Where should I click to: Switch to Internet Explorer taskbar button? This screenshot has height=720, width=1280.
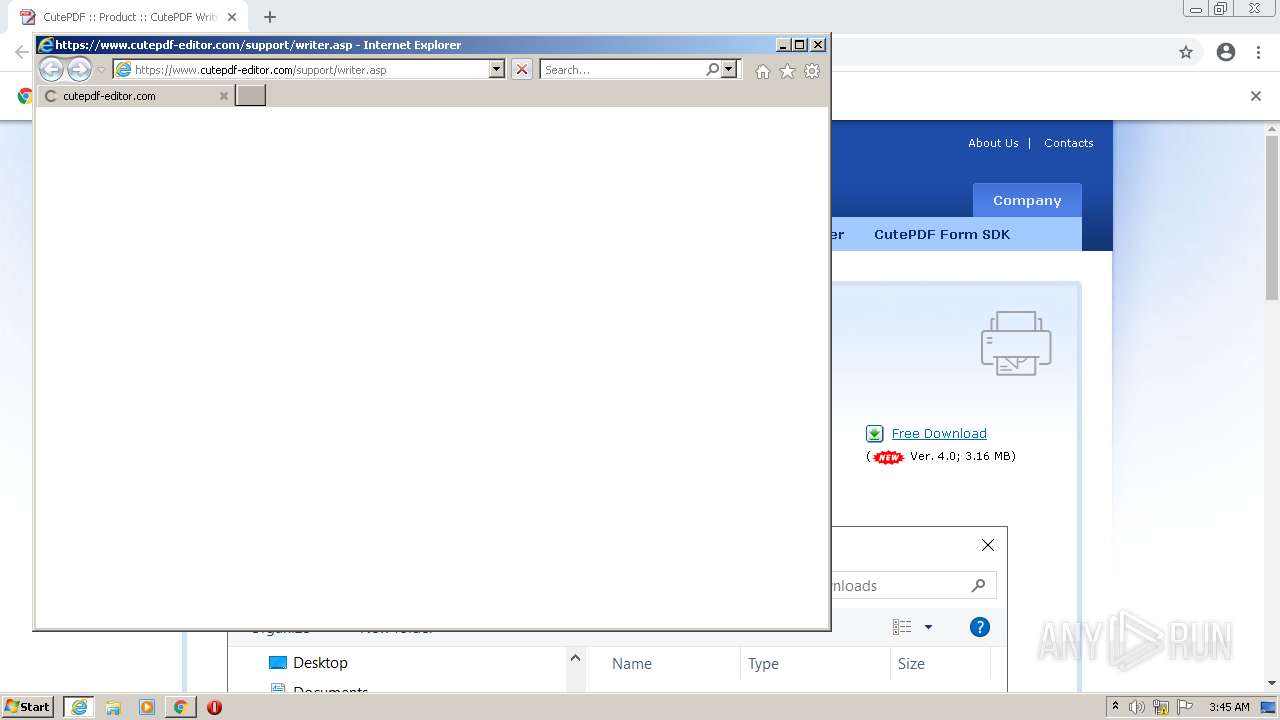pyautogui.click(x=79, y=707)
